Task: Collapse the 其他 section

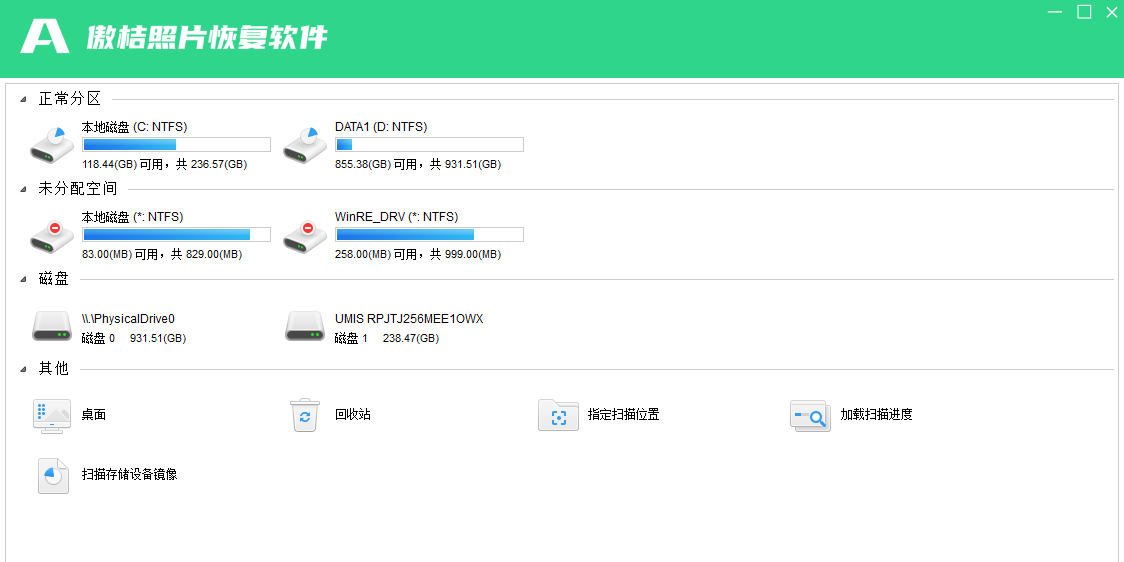Action: coord(24,370)
